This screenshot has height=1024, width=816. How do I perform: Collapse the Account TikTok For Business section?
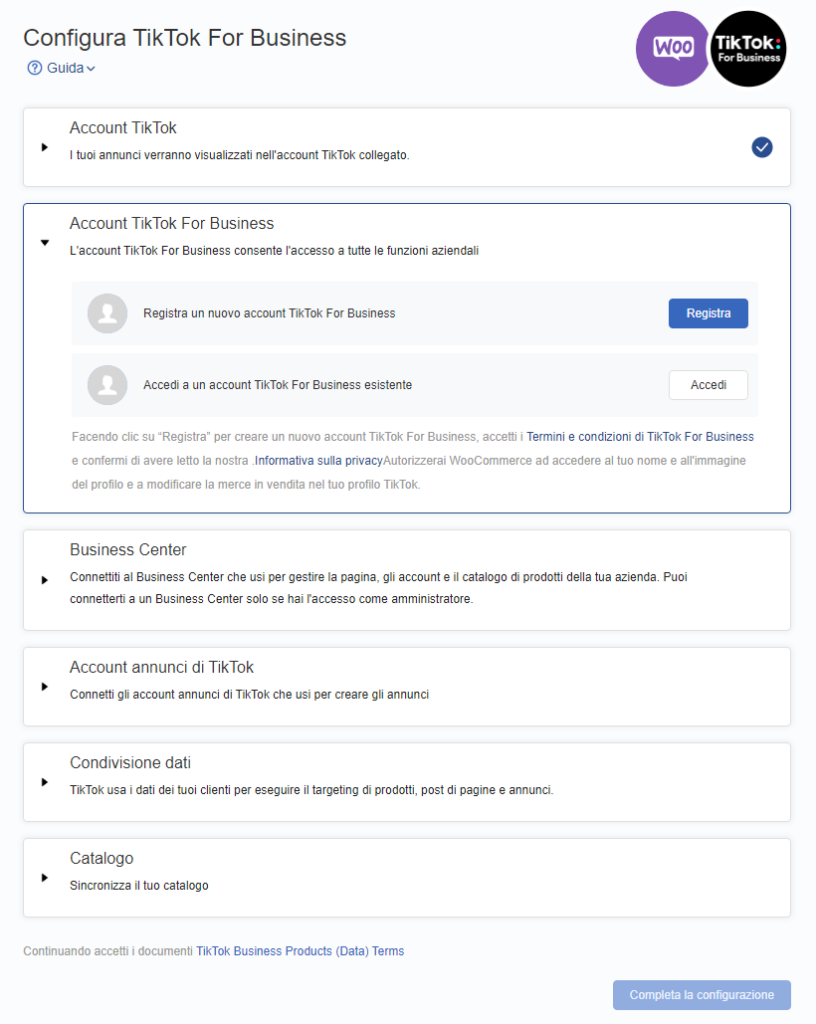pos(44,242)
